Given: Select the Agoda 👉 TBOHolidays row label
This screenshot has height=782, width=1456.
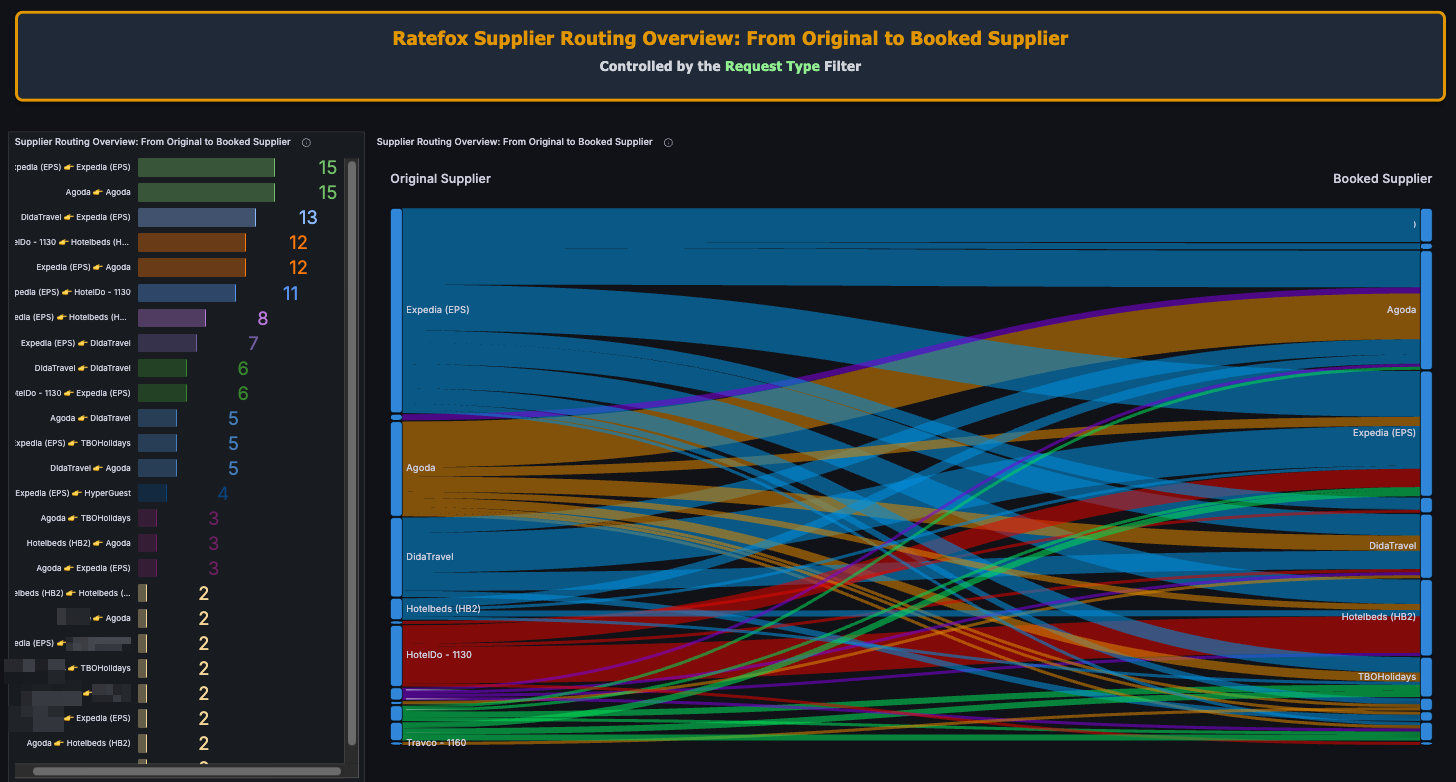Looking at the screenshot, I should pos(86,518).
